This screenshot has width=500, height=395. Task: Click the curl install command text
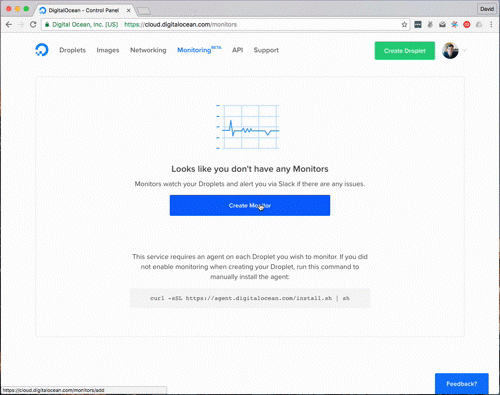pyautogui.click(x=250, y=298)
